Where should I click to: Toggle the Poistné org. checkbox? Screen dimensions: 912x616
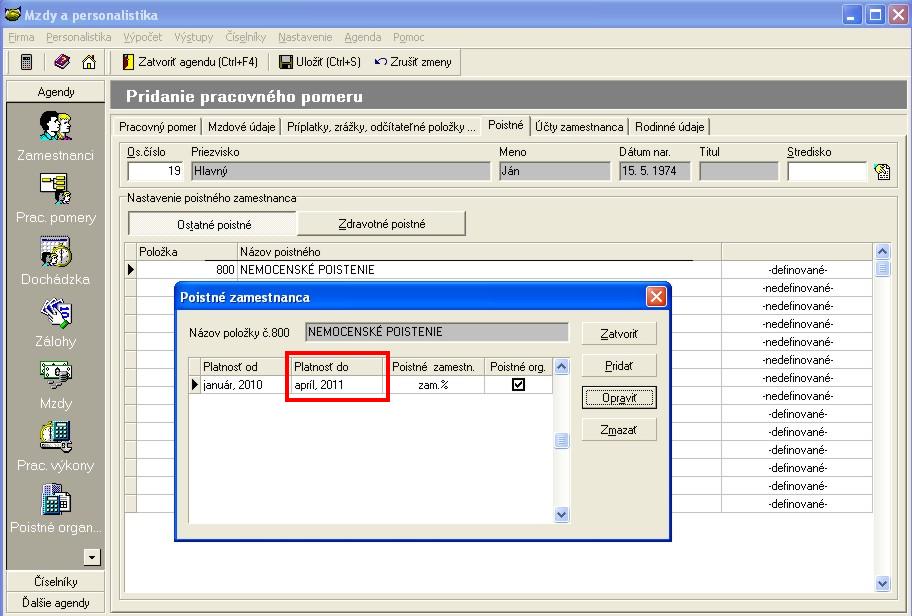click(518, 385)
